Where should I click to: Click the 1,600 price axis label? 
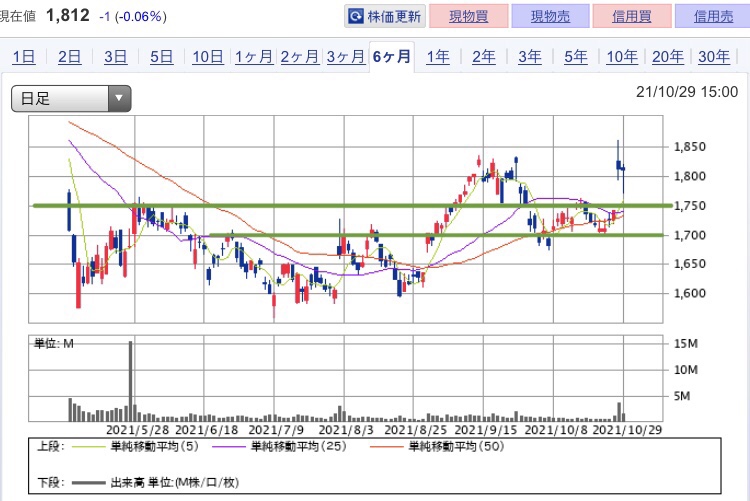(689, 293)
